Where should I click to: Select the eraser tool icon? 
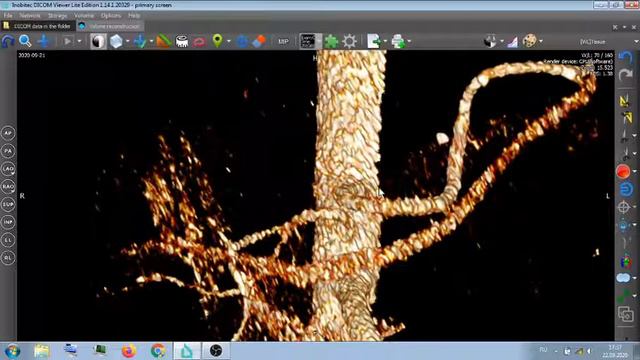(259, 41)
